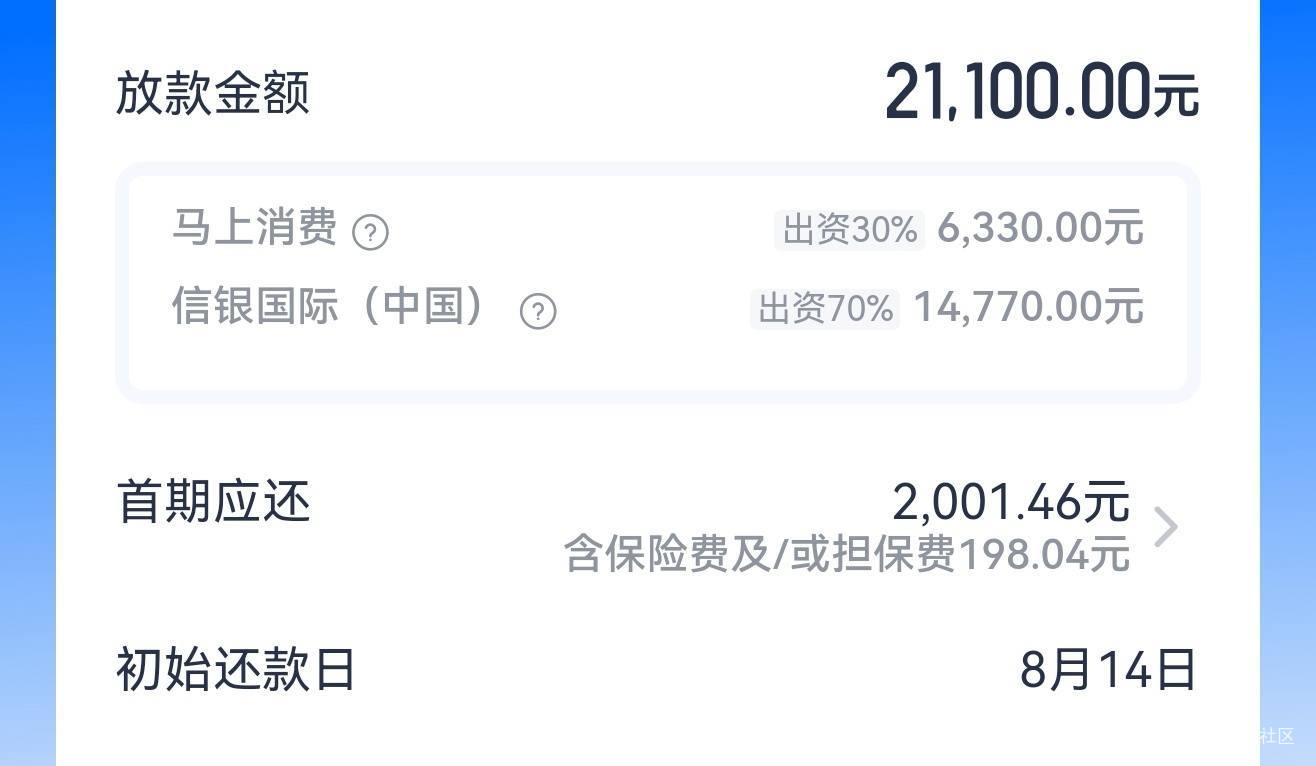Select the 8月14日 repayment date
Viewport: 1316px width, 766px height.
tap(1108, 670)
